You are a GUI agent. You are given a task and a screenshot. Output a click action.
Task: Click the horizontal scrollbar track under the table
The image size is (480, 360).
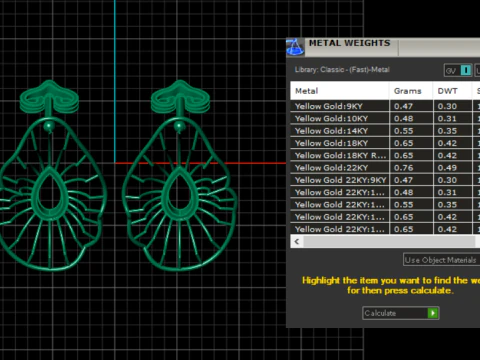pyautogui.click(x=389, y=241)
